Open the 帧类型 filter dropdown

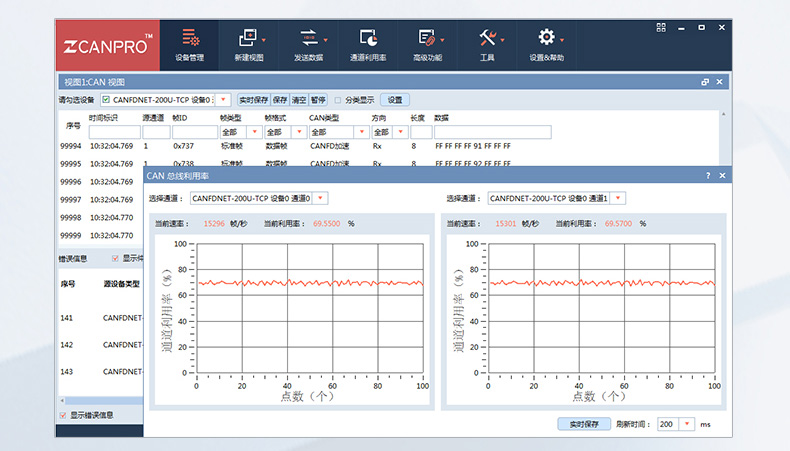(x=253, y=132)
